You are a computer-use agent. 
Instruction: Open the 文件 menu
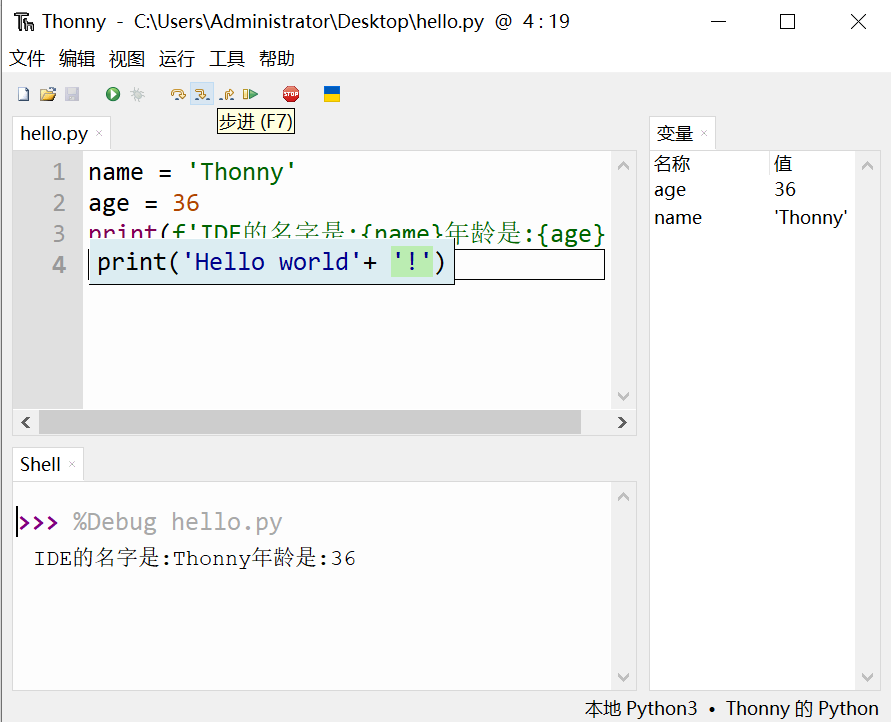point(27,58)
